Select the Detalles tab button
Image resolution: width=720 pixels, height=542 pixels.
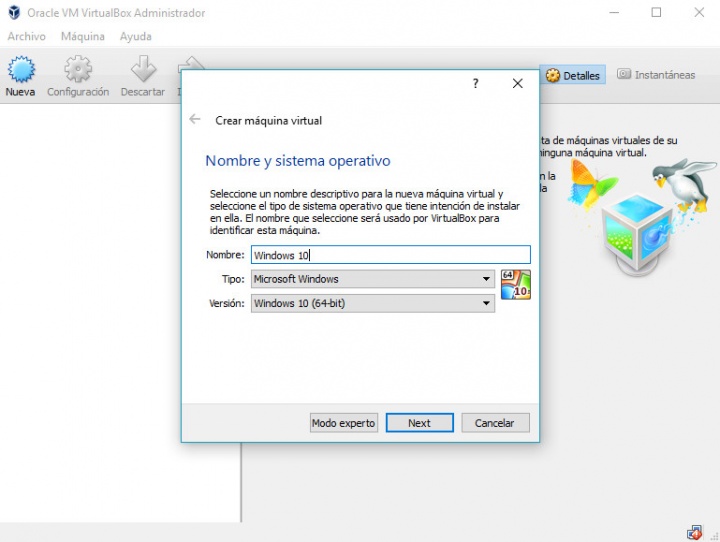[x=573, y=75]
